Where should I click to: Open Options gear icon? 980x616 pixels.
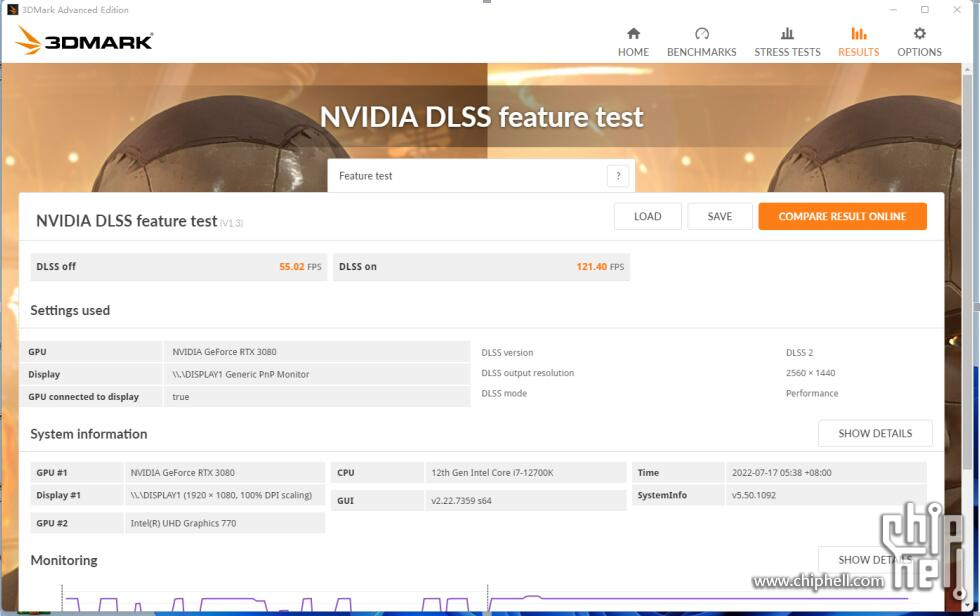(x=919, y=33)
